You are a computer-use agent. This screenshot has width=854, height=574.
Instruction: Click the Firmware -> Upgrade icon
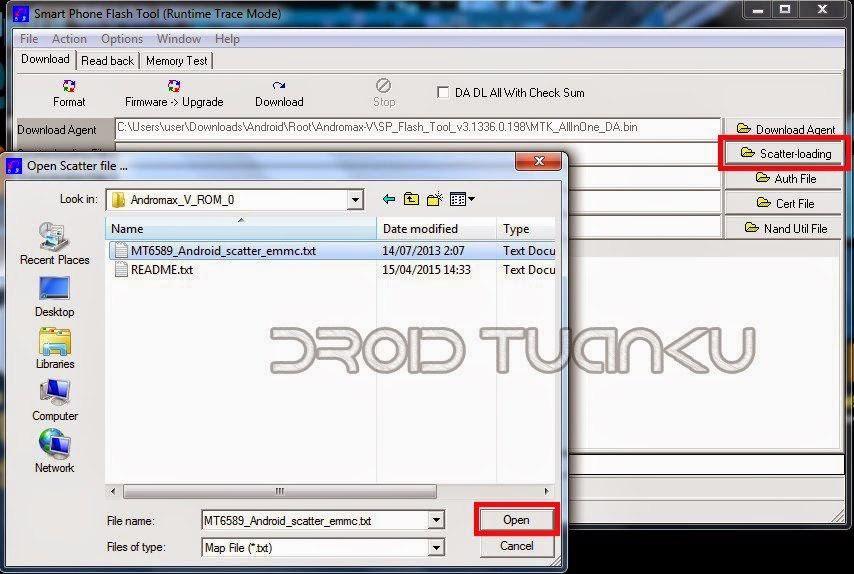[x=174, y=86]
